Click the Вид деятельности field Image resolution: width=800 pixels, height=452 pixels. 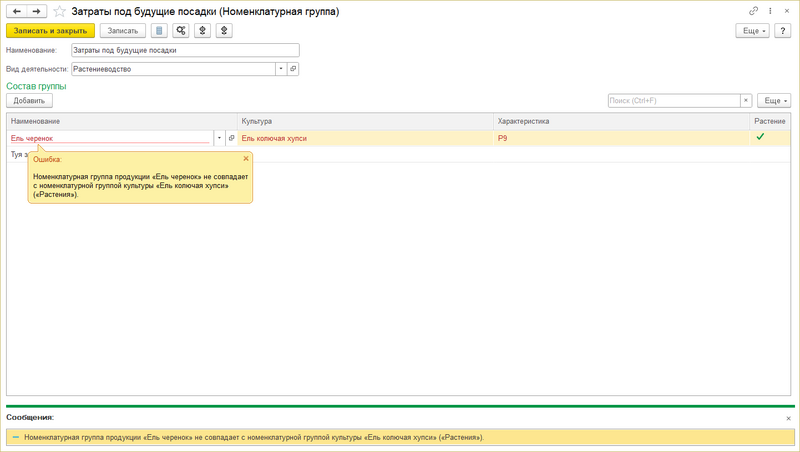point(173,69)
